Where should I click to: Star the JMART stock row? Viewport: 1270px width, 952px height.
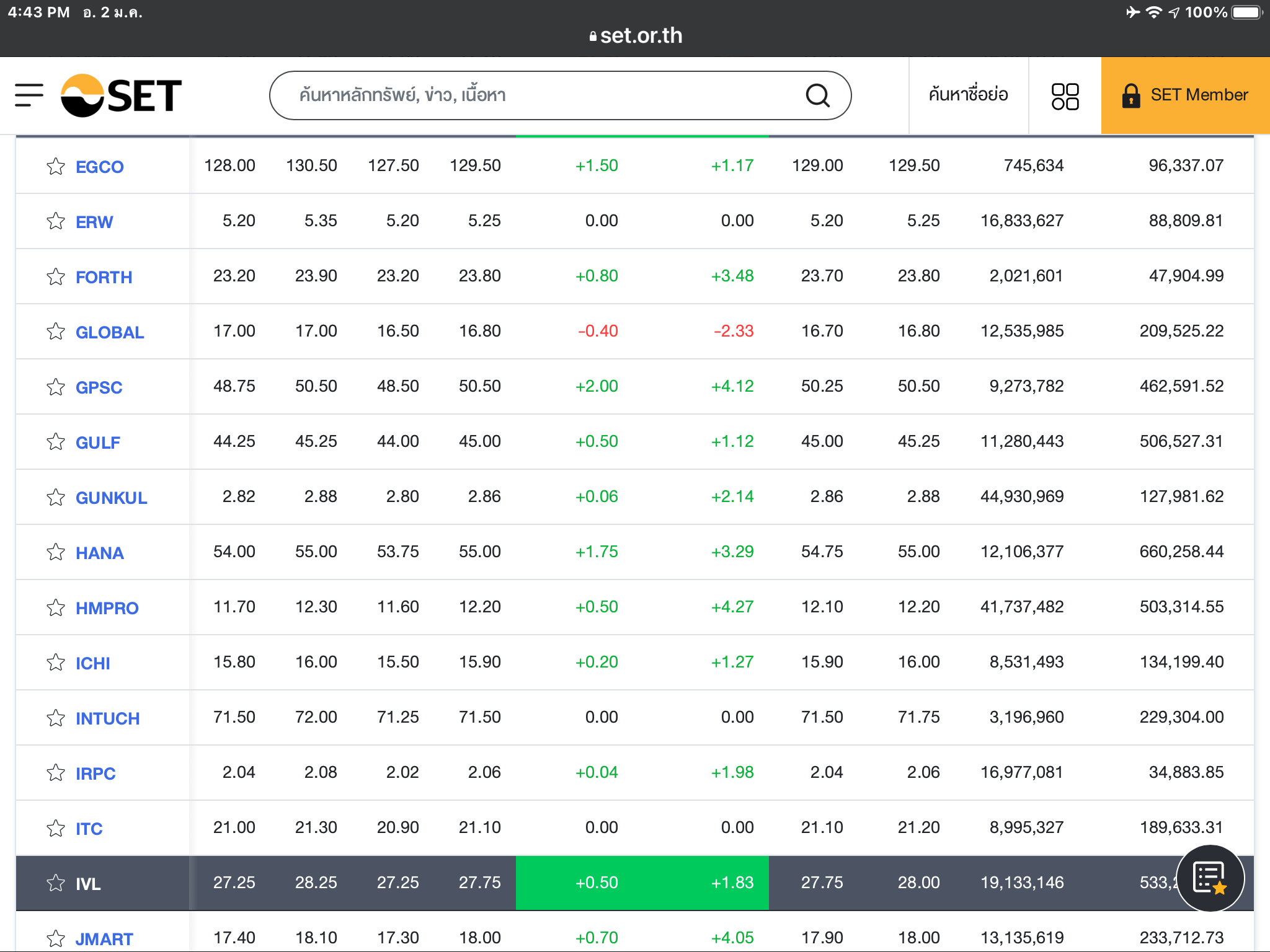point(56,938)
